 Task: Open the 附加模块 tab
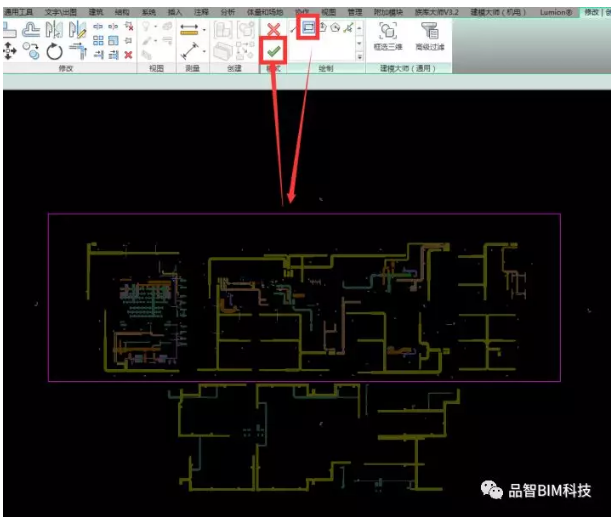[388, 13]
